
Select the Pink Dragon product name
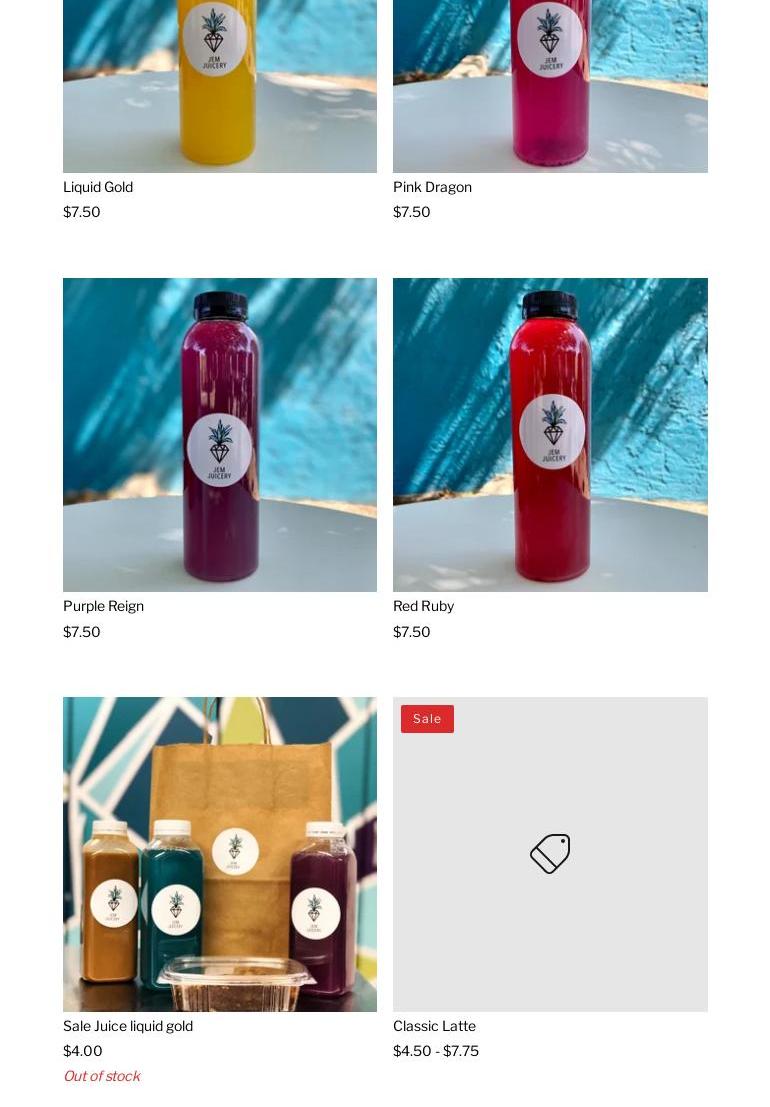(x=433, y=187)
